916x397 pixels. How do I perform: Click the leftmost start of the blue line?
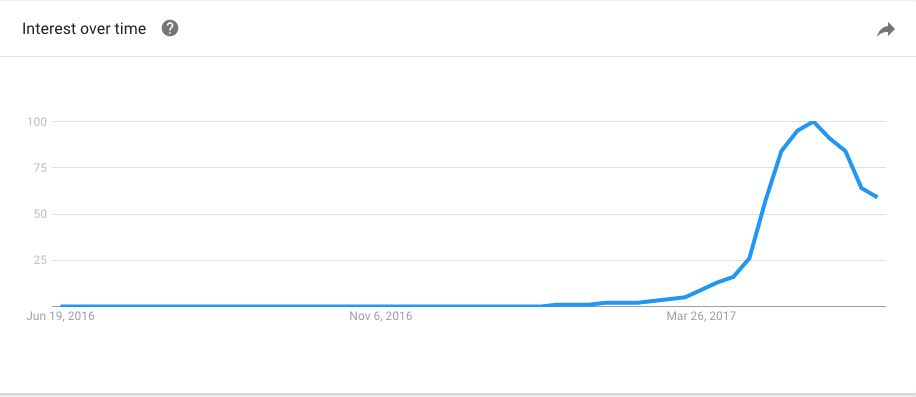pos(61,305)
